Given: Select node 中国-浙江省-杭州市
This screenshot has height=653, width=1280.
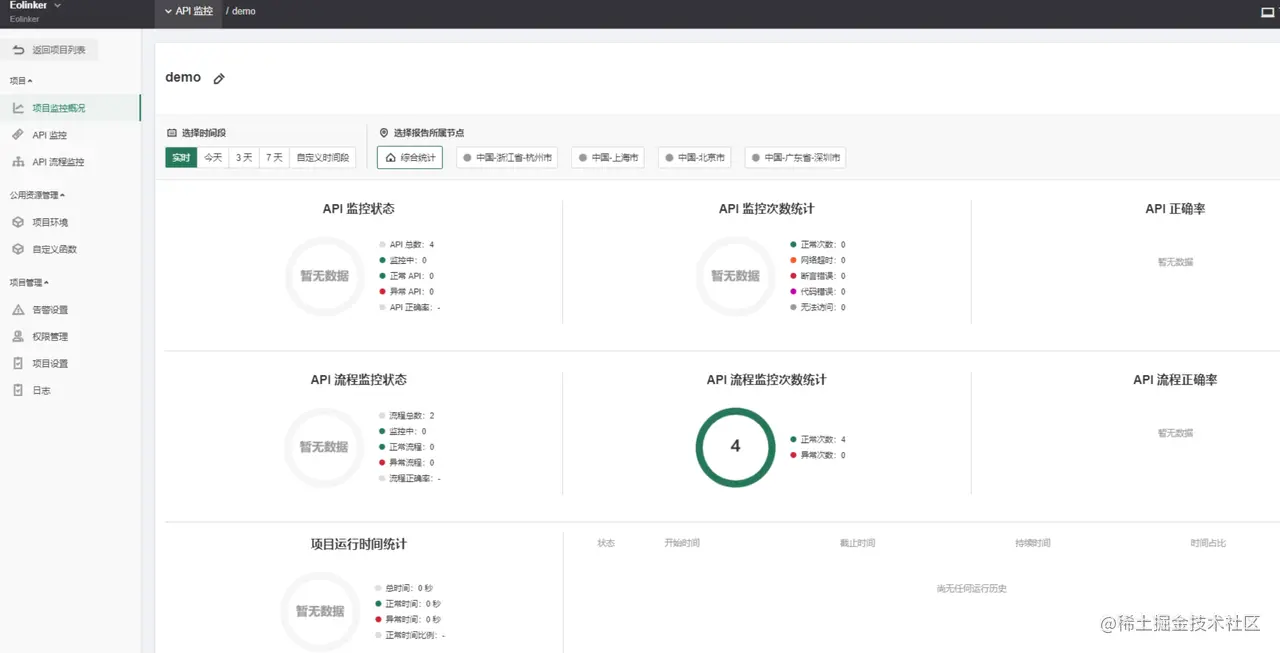Looking at the screenshot, I should [x=507, y=158].
